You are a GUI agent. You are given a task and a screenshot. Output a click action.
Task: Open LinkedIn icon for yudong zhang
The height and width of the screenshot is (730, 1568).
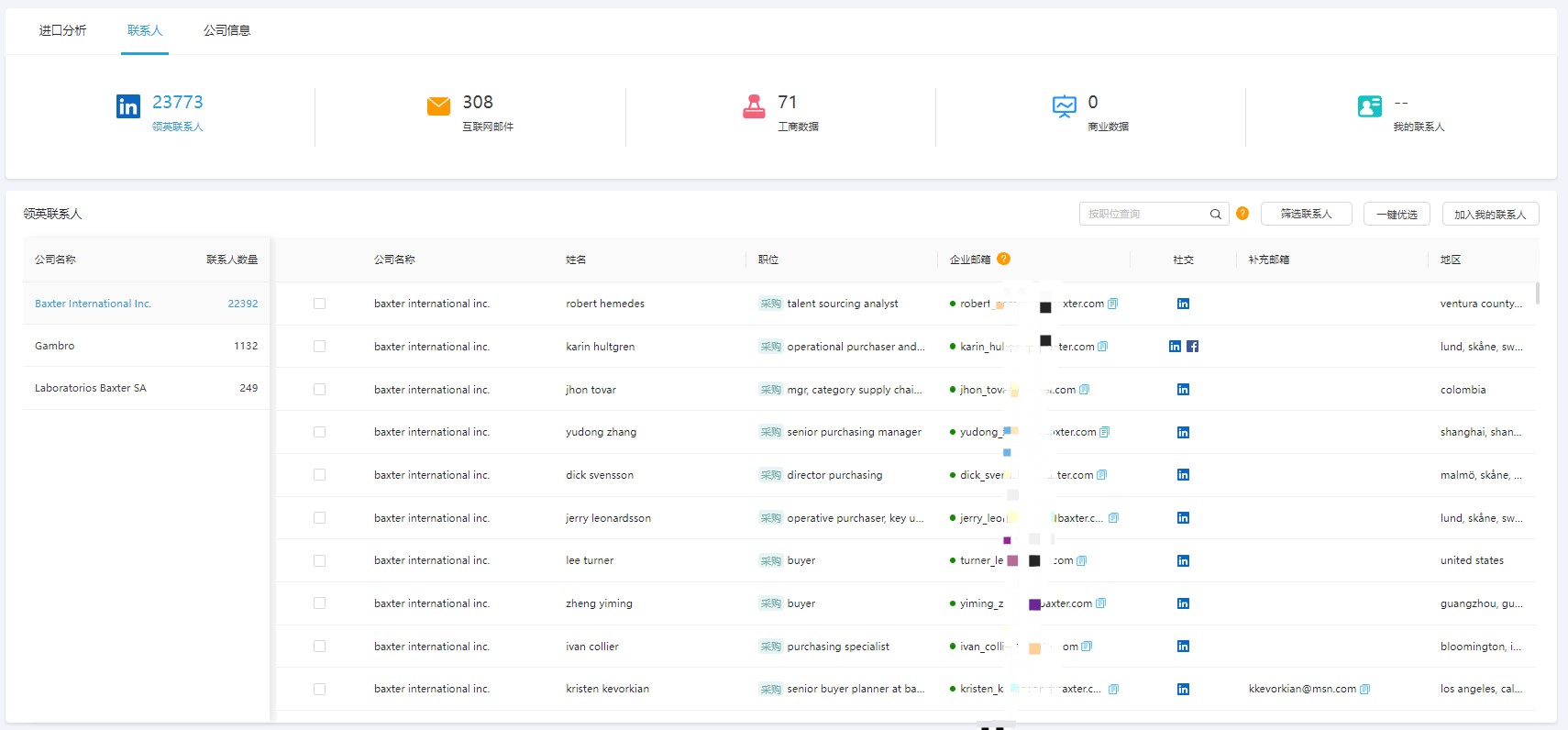pos(1183,432)
